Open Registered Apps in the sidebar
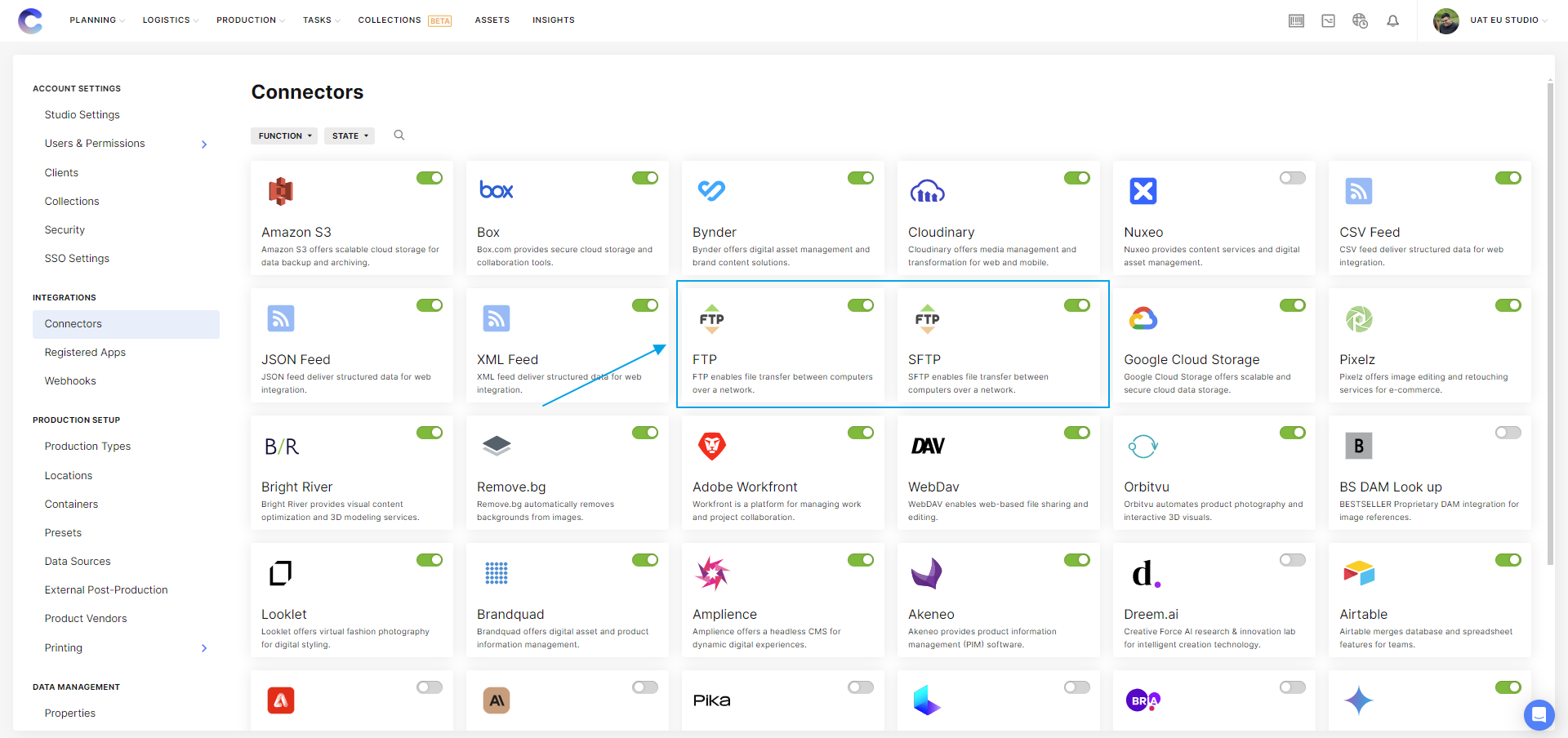Screen dimensions: 1568x738 pyautogui.click(x=85, y=353)
